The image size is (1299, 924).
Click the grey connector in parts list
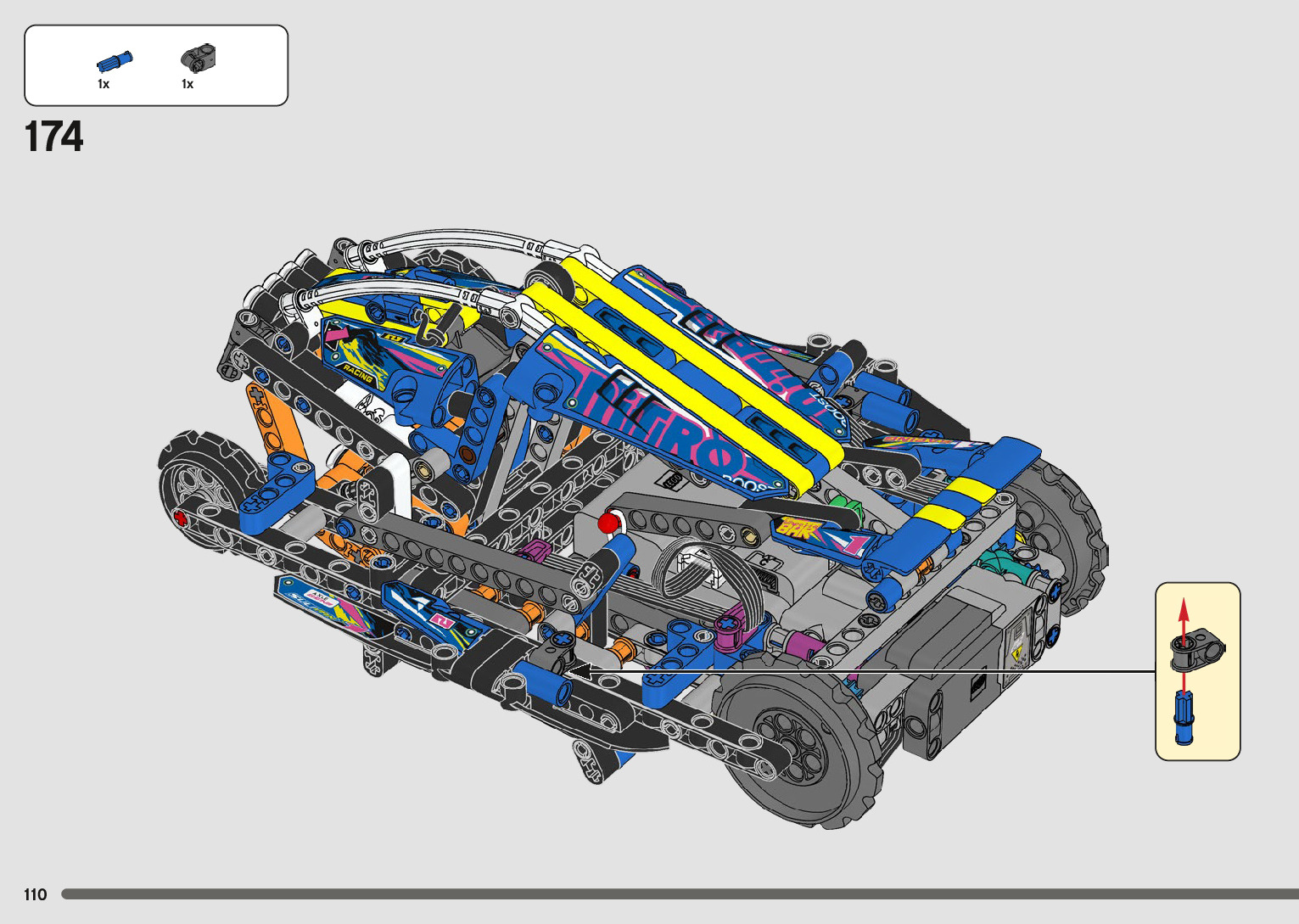click(x=199, y=59)
